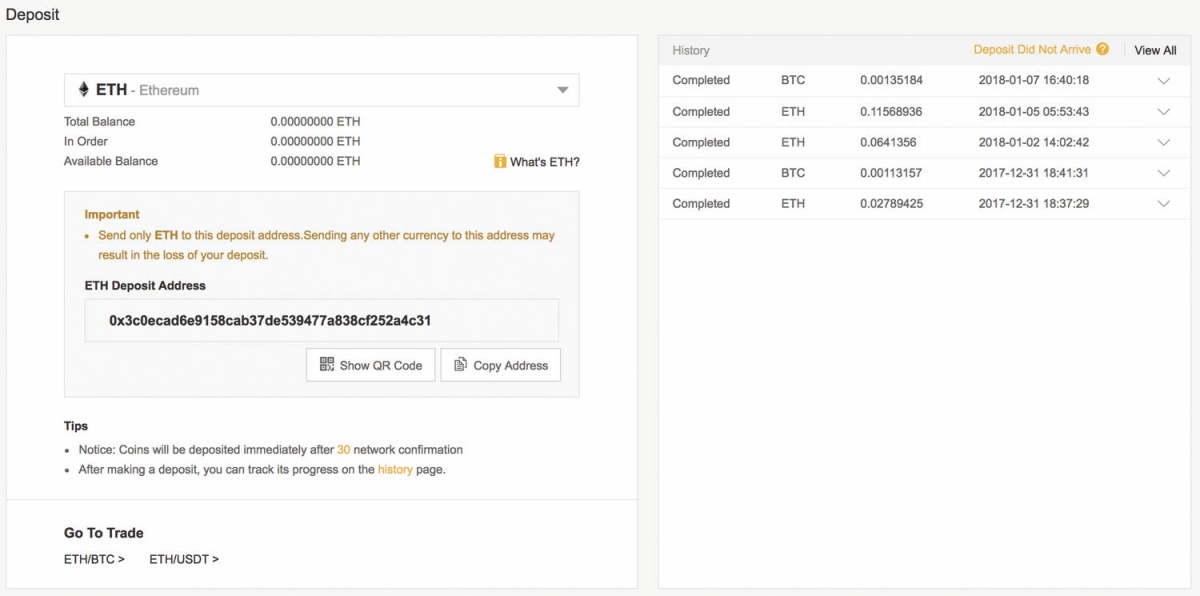
Task: Click the question mark help icon
Action: pyautogui.click(x=1102, y=49)
